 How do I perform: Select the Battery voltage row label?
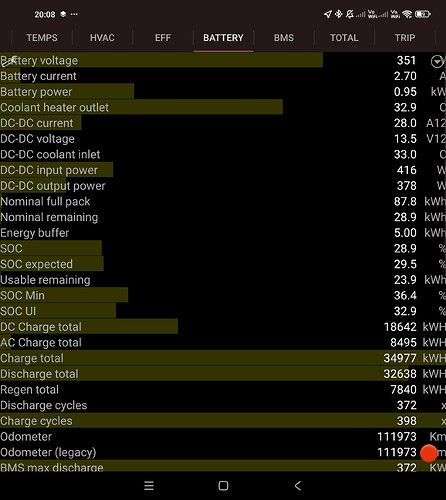pyautogui.click(x=39, y=61)
